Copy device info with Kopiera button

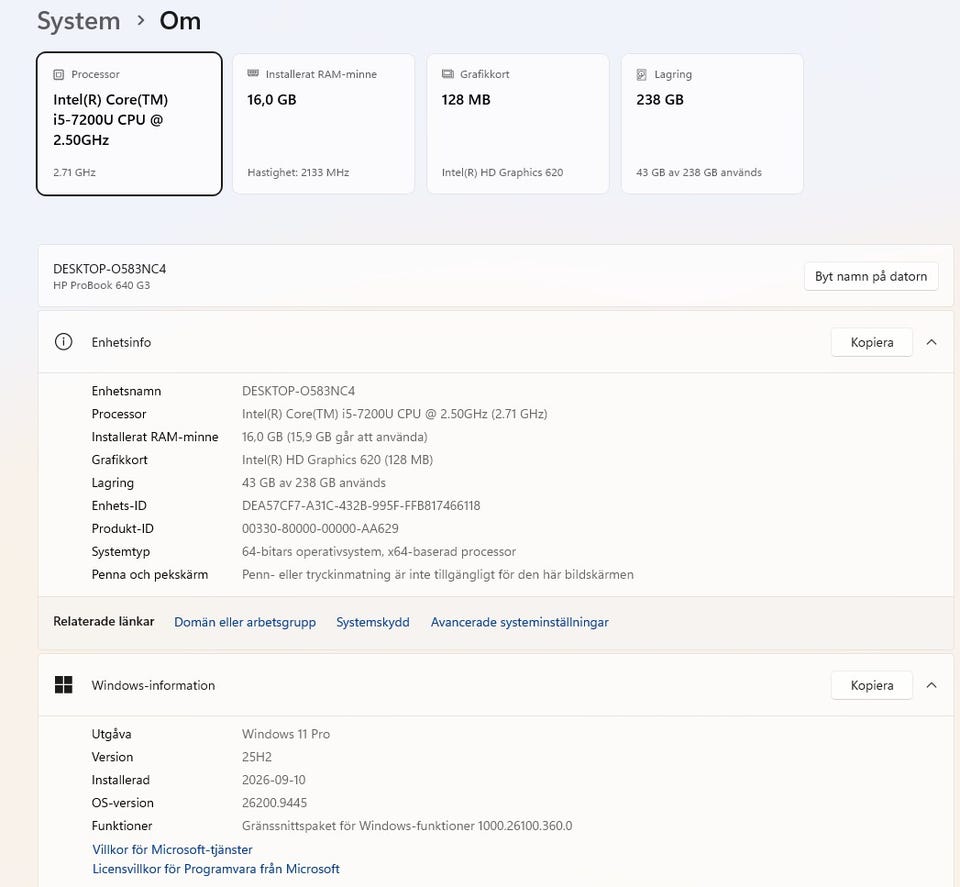click(x=871, y=342)
